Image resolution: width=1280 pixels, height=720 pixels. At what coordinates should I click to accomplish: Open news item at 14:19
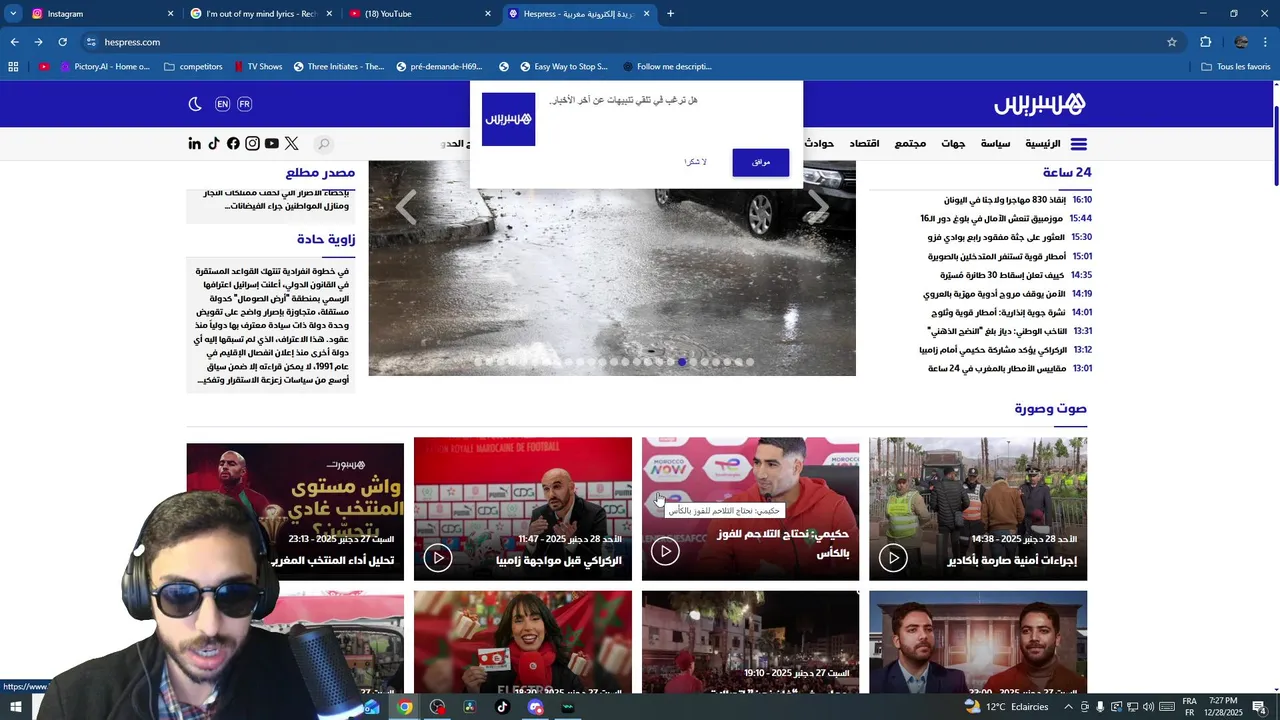(1007, 294)
